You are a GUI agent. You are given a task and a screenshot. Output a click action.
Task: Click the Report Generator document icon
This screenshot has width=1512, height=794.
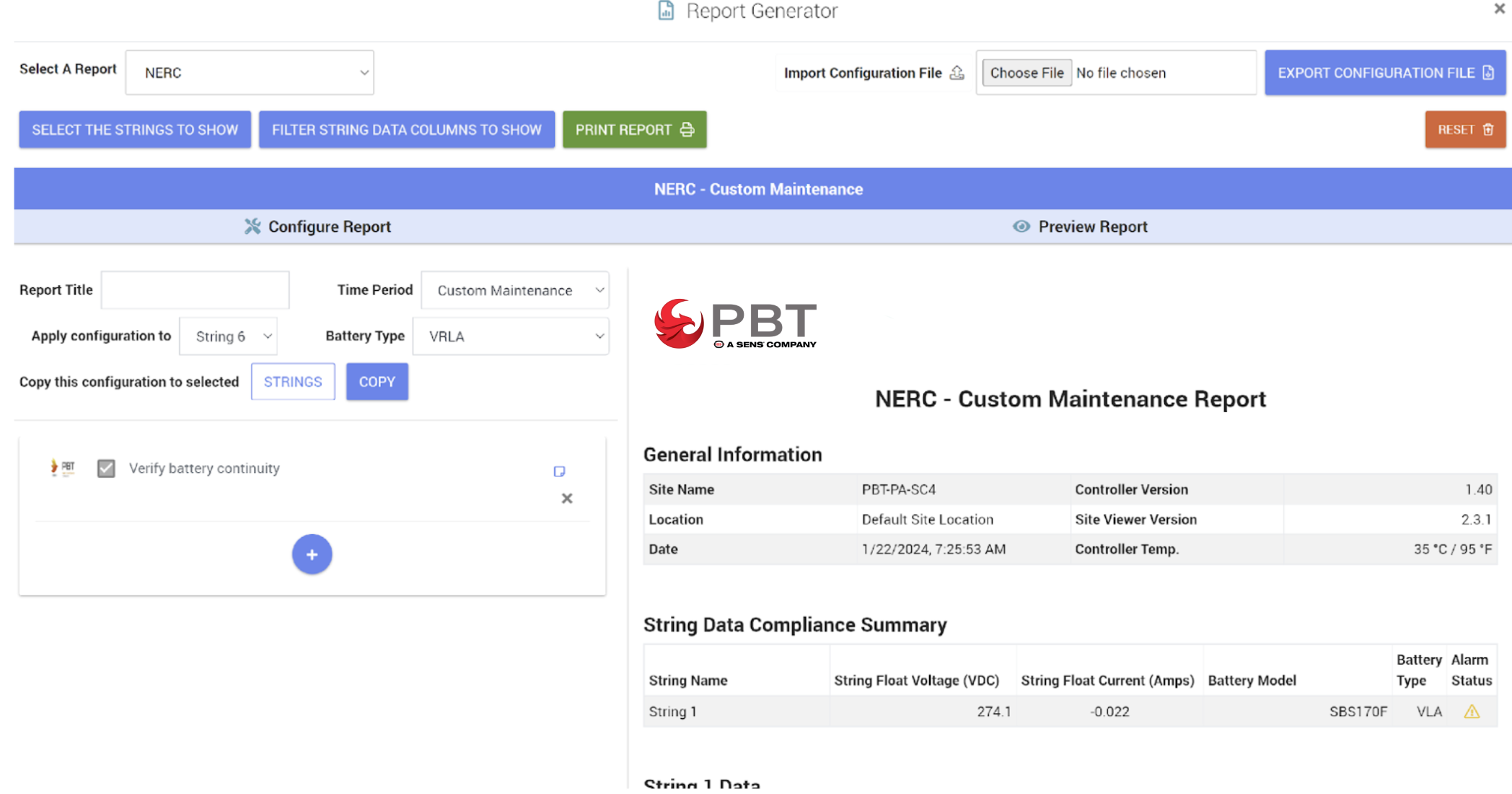pos(664,11)
